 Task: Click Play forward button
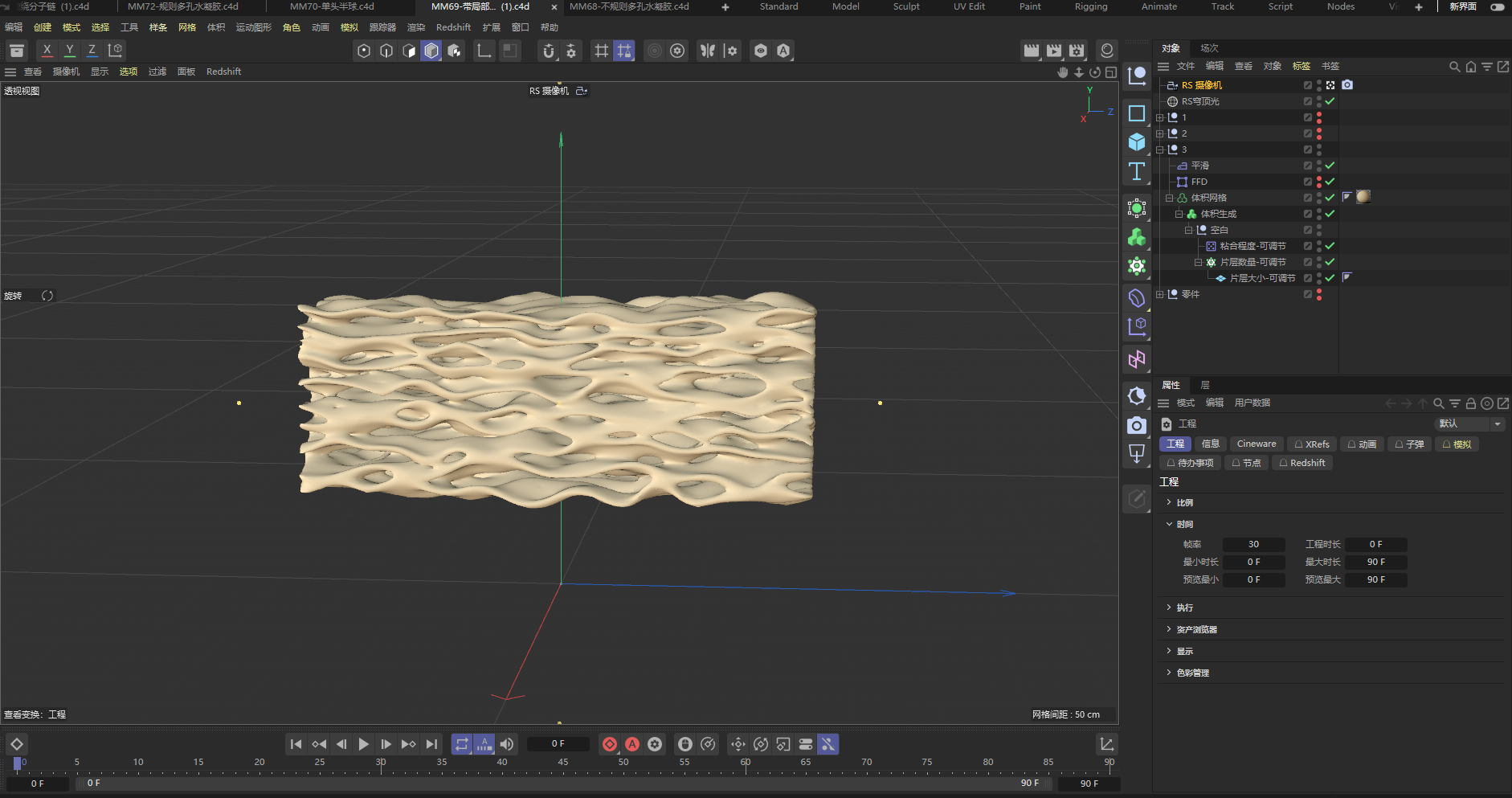(x=364, y=744)
